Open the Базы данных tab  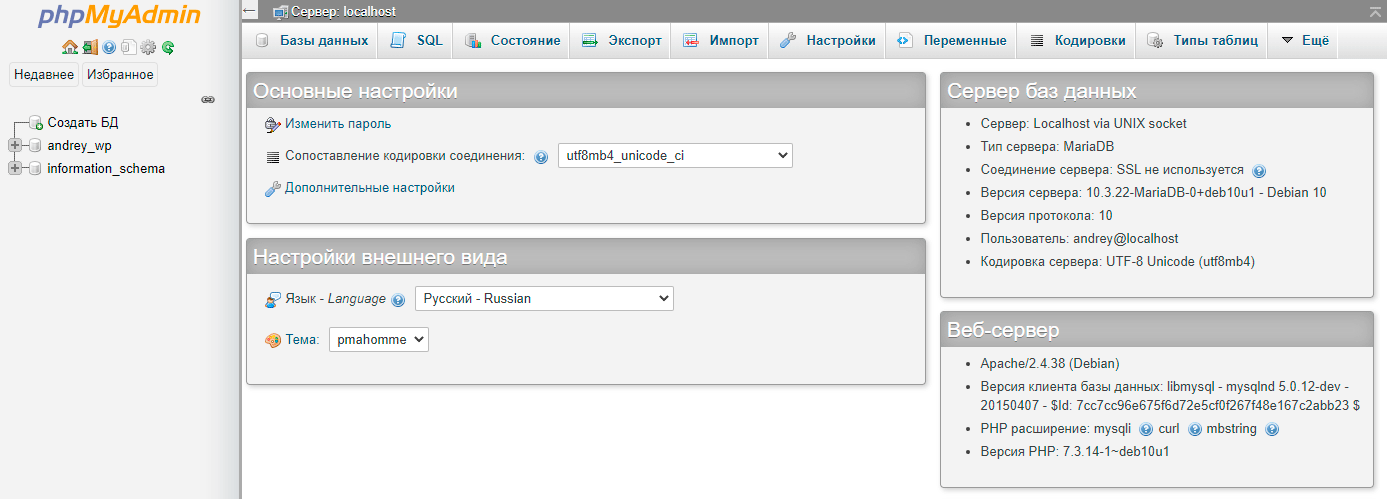pos(311,41)
